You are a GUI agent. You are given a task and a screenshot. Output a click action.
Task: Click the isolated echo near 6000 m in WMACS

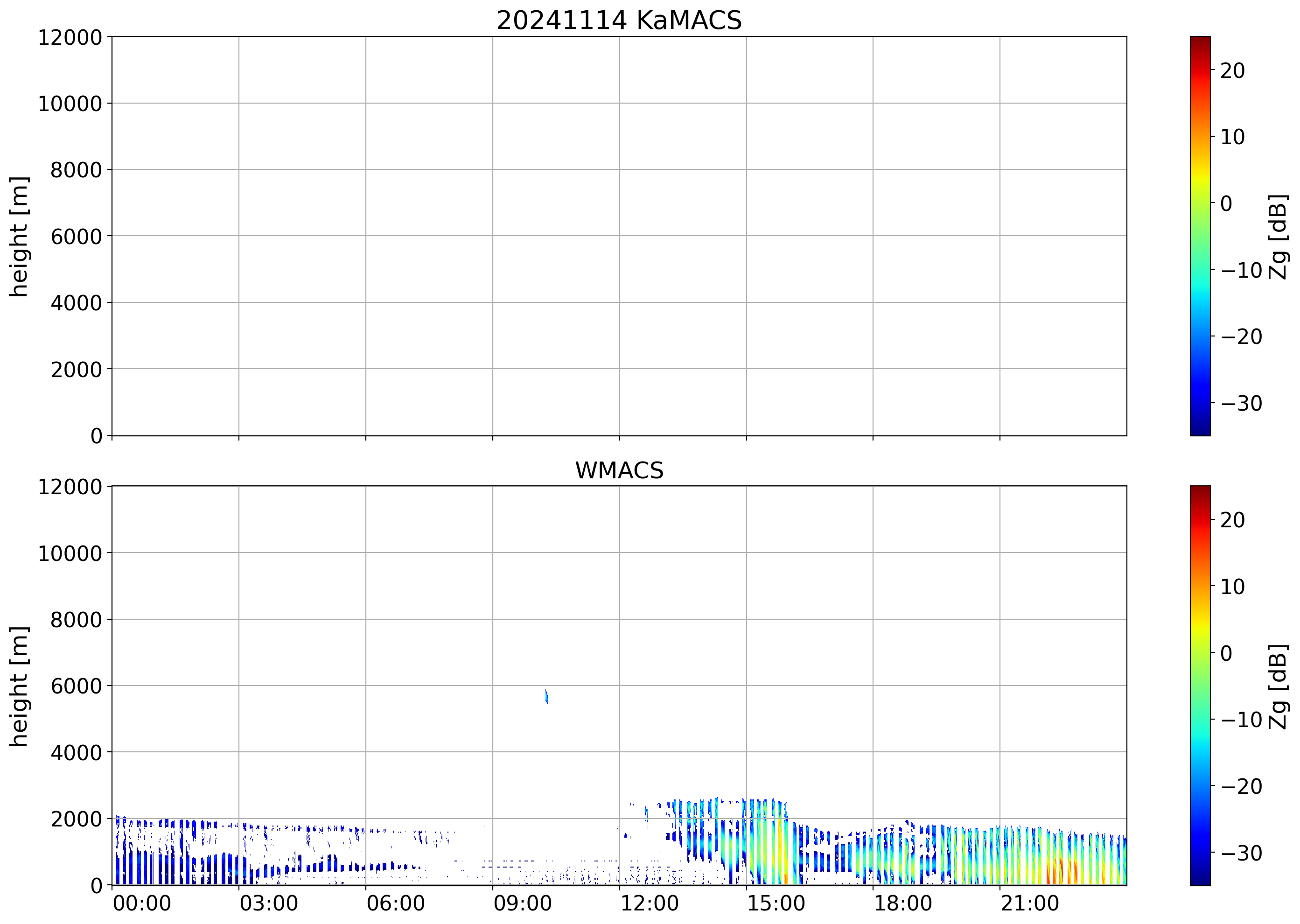tap(546, 696)
